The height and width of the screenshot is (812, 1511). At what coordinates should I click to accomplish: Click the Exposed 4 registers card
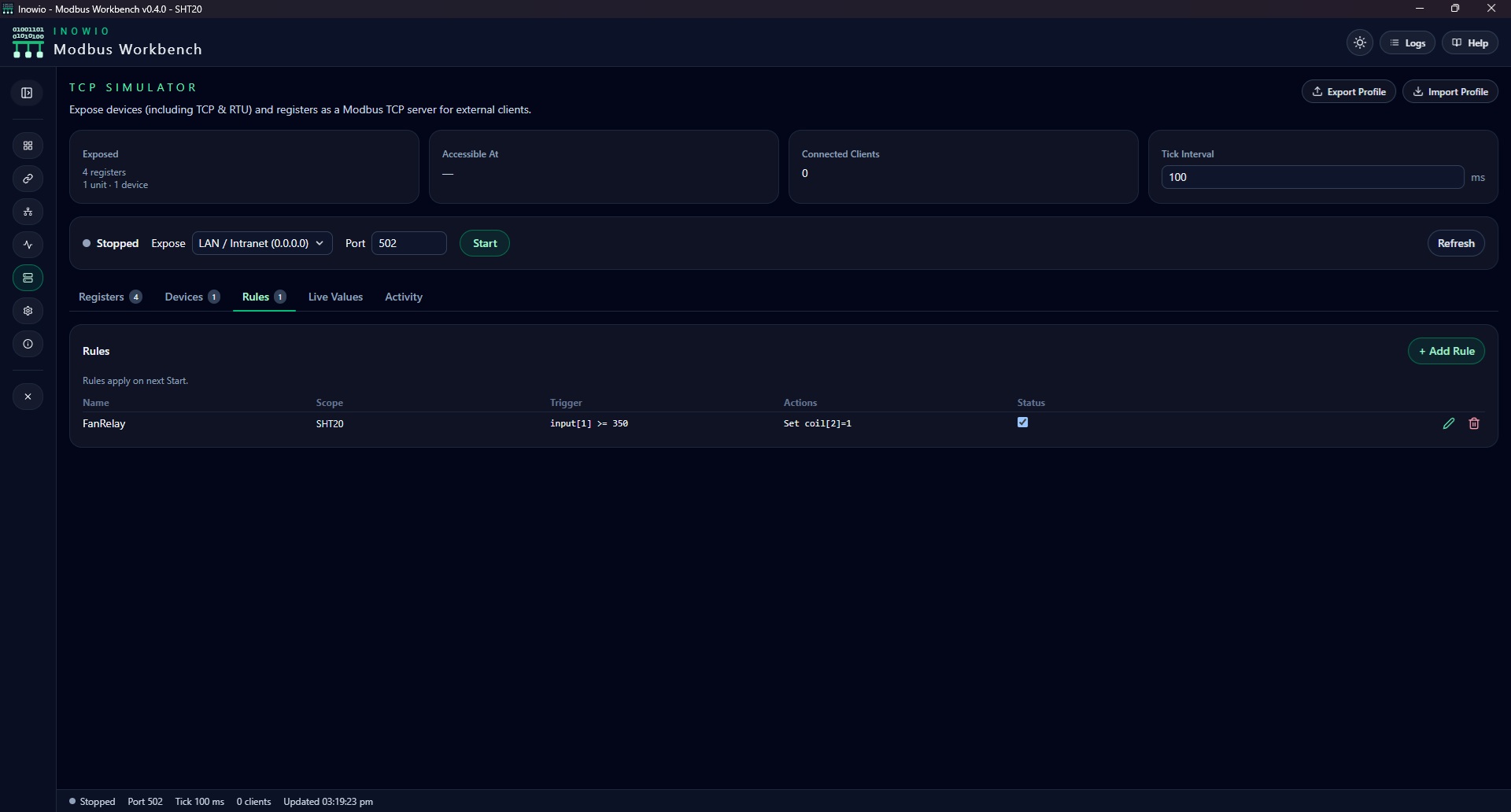(244, 167)
